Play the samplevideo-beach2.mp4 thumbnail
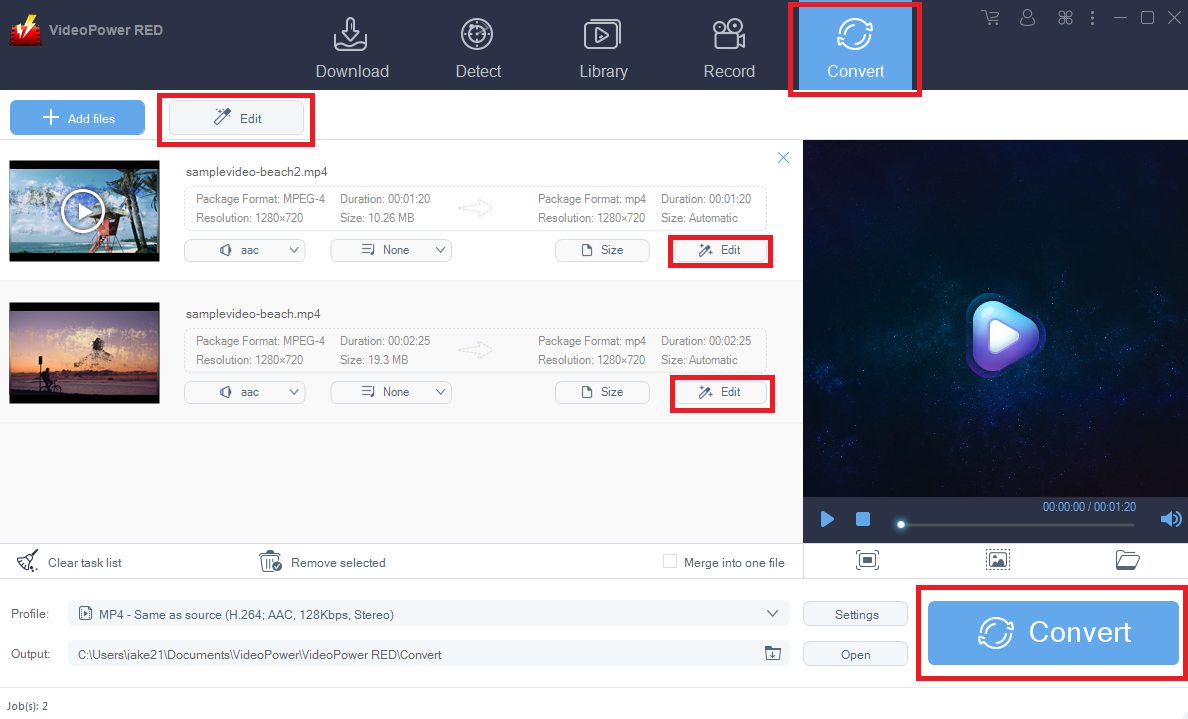Image resolution: width=1188 pixels, height=719 pixels. [83, 211]
